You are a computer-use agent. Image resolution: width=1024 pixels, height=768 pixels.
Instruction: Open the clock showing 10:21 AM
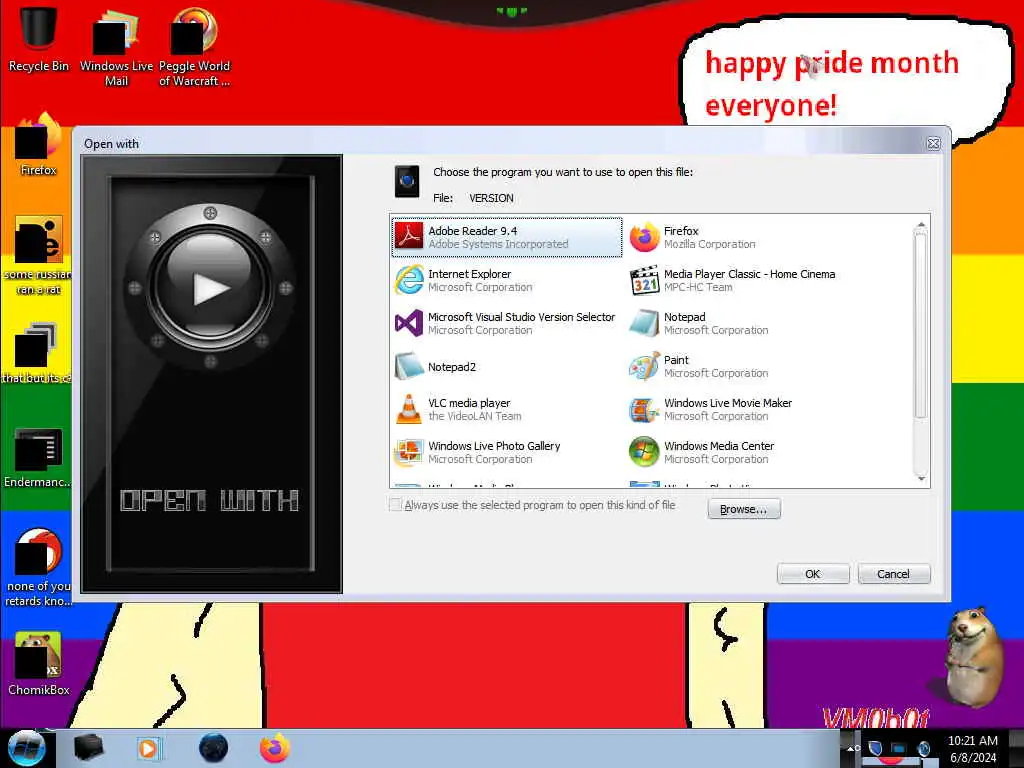click(972, 749)
